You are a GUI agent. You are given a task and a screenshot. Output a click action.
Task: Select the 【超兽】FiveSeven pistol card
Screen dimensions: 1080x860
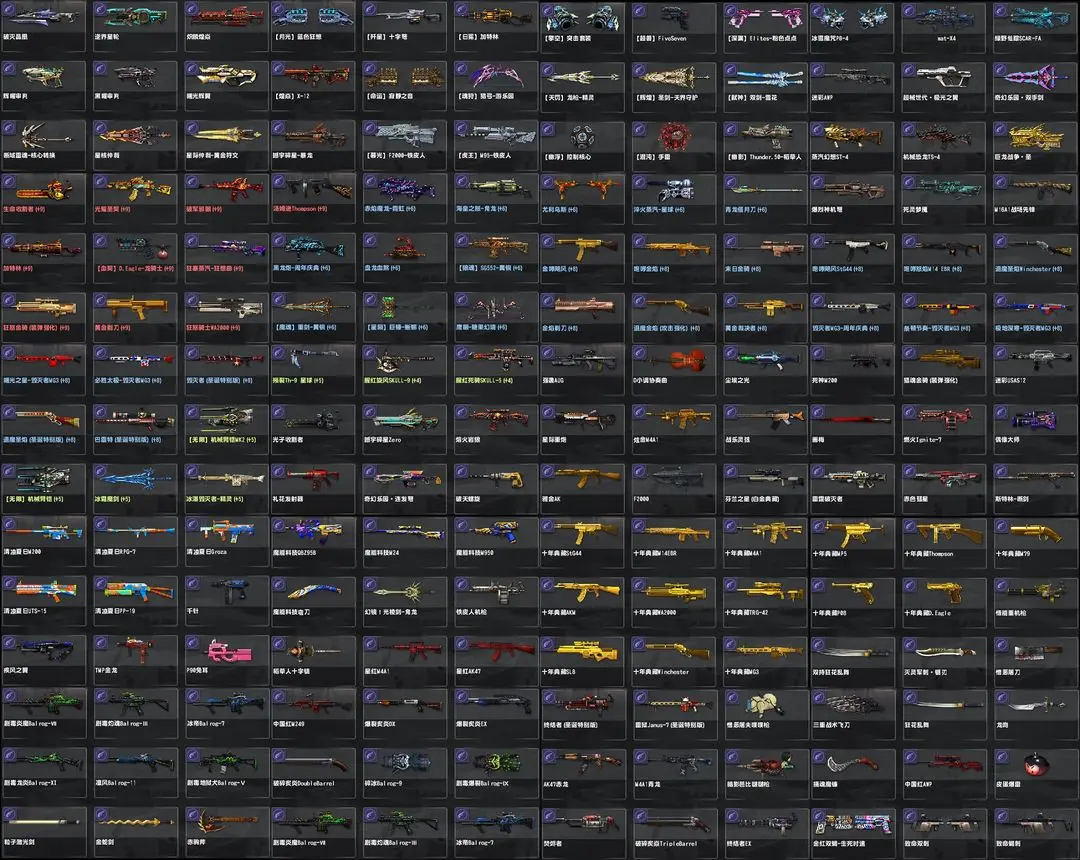click(x=674, y=26)
